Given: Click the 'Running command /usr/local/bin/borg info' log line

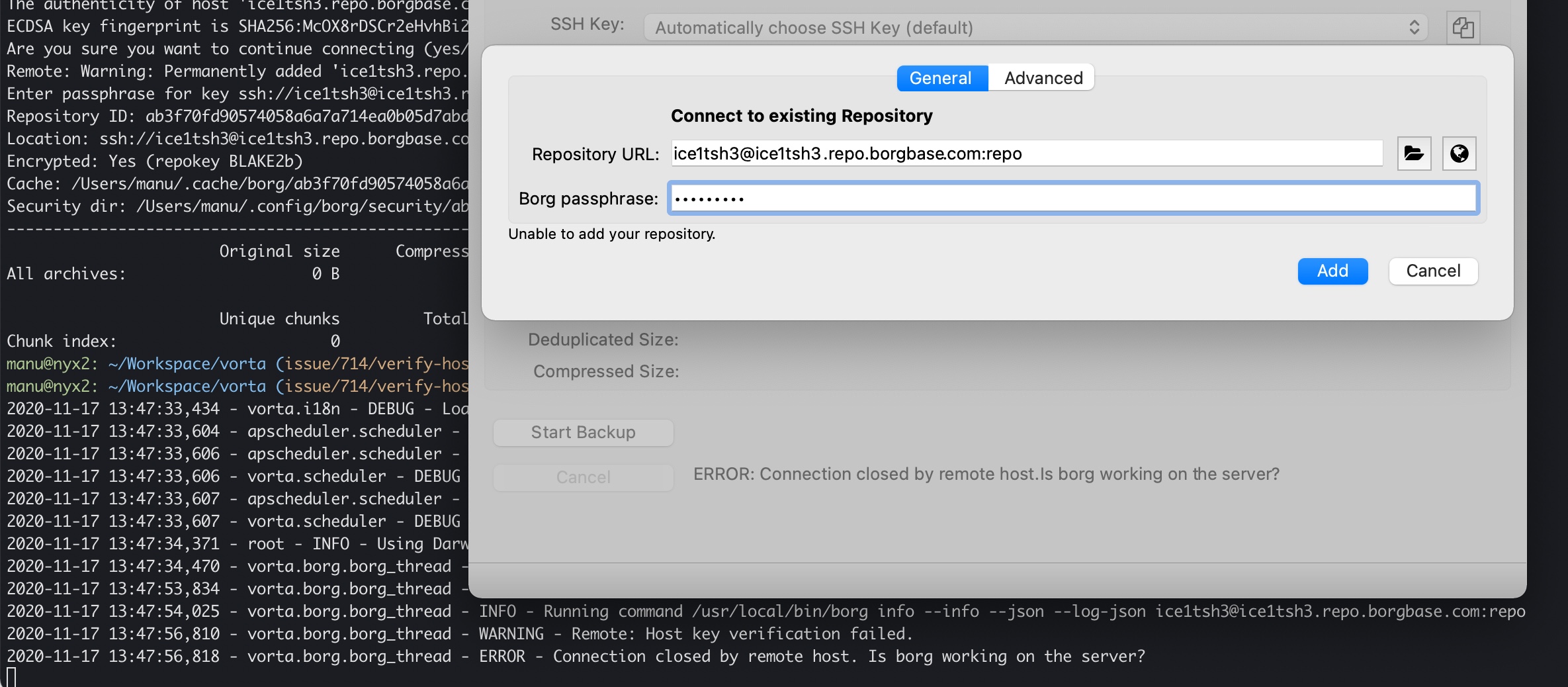Looking at the screenshot, I should [766, 612].
